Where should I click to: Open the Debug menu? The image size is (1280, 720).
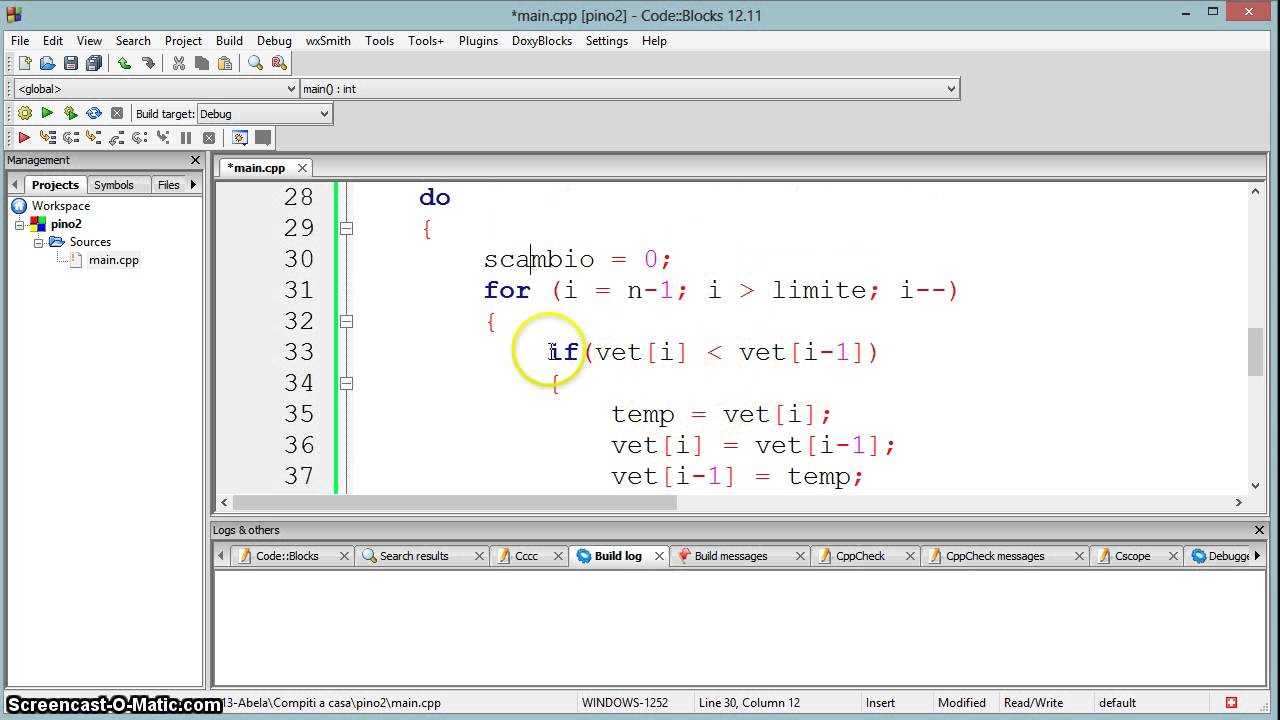(274, 41)
